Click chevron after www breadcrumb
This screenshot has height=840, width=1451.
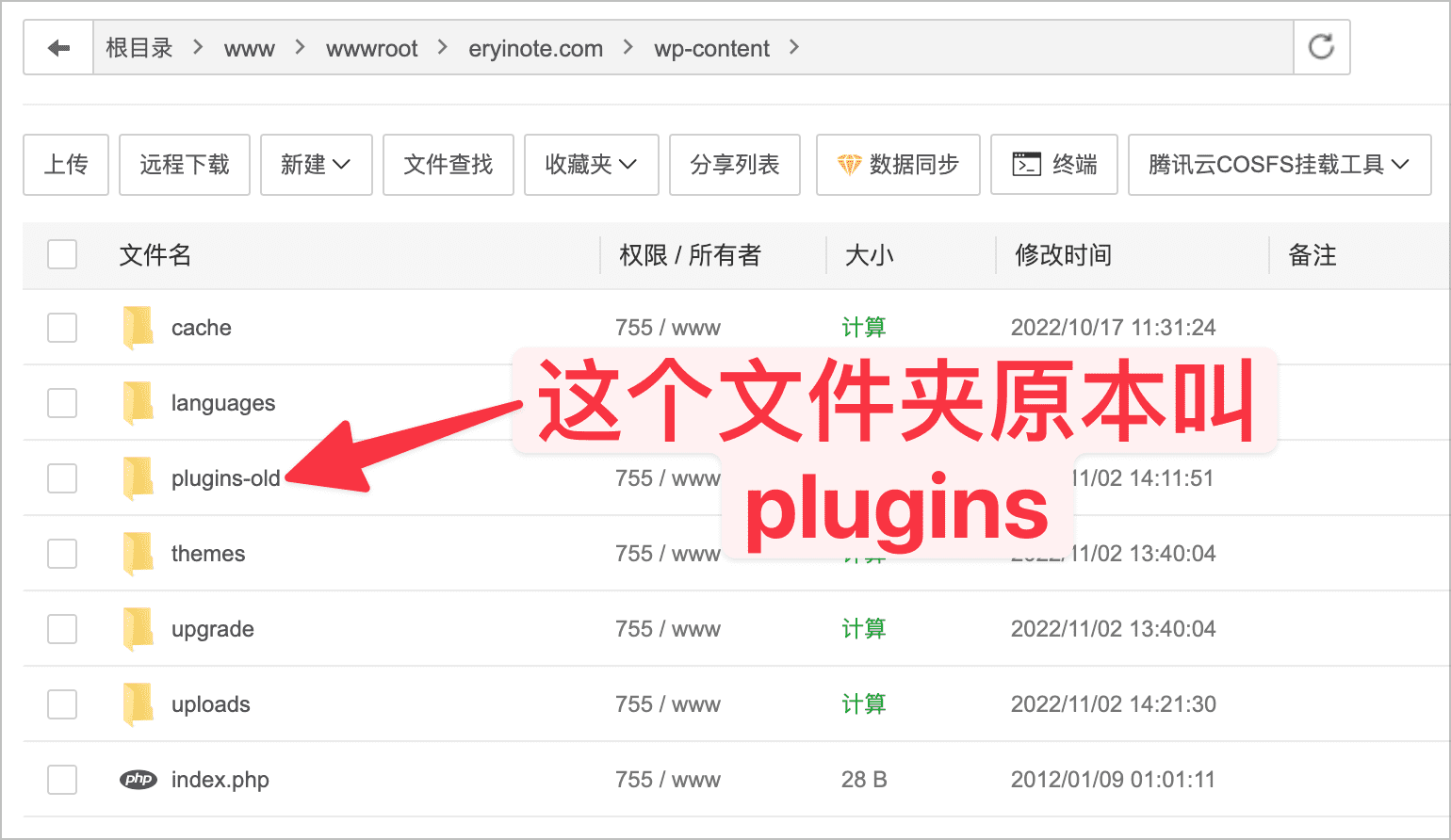[300, 47]
